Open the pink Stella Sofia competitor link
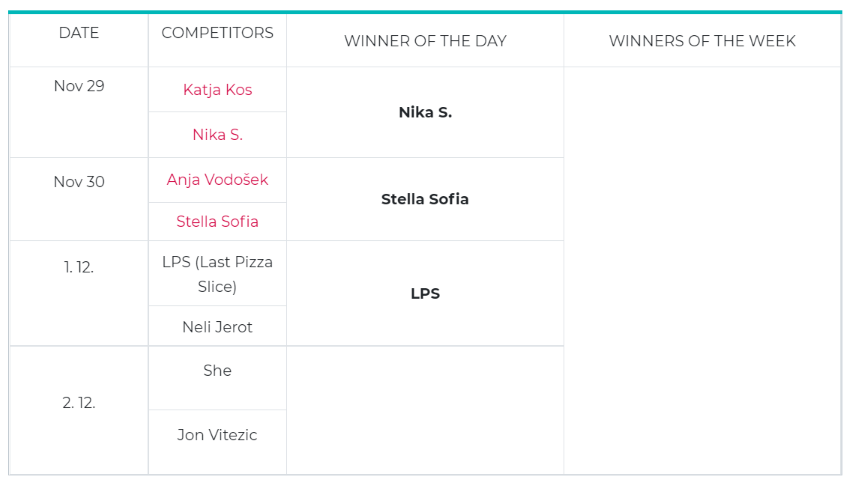Screen dimensions: 850x486 pos(217,221)
